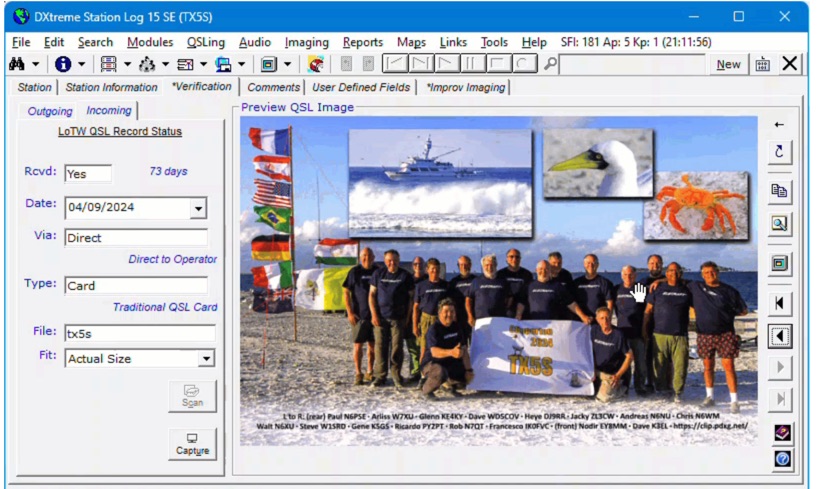Click the File field containing tx5s
Viewport: 818px width, 489px height.
point(139,333)
